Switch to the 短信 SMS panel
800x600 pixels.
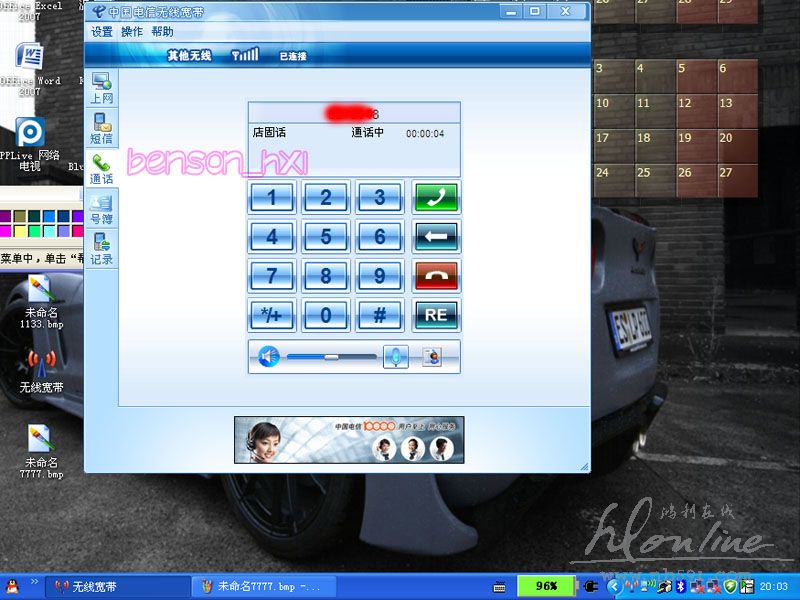click(101, 129)
